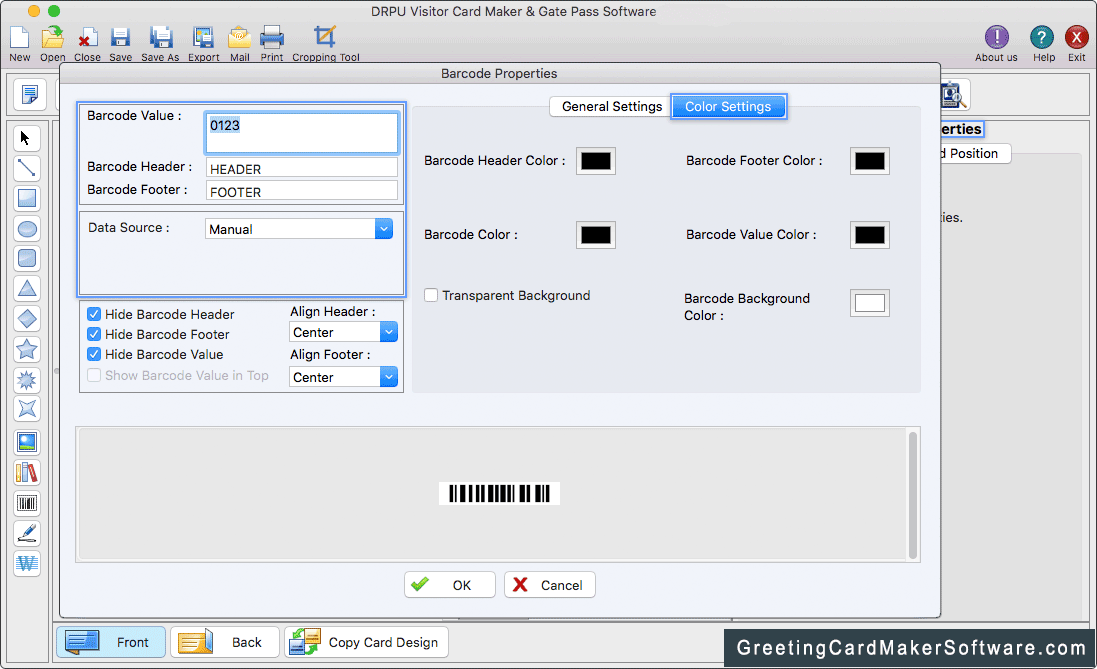This screenshot has height=669, width=1097.
Task: Select the rectangle shape tool
Action: 27,199
